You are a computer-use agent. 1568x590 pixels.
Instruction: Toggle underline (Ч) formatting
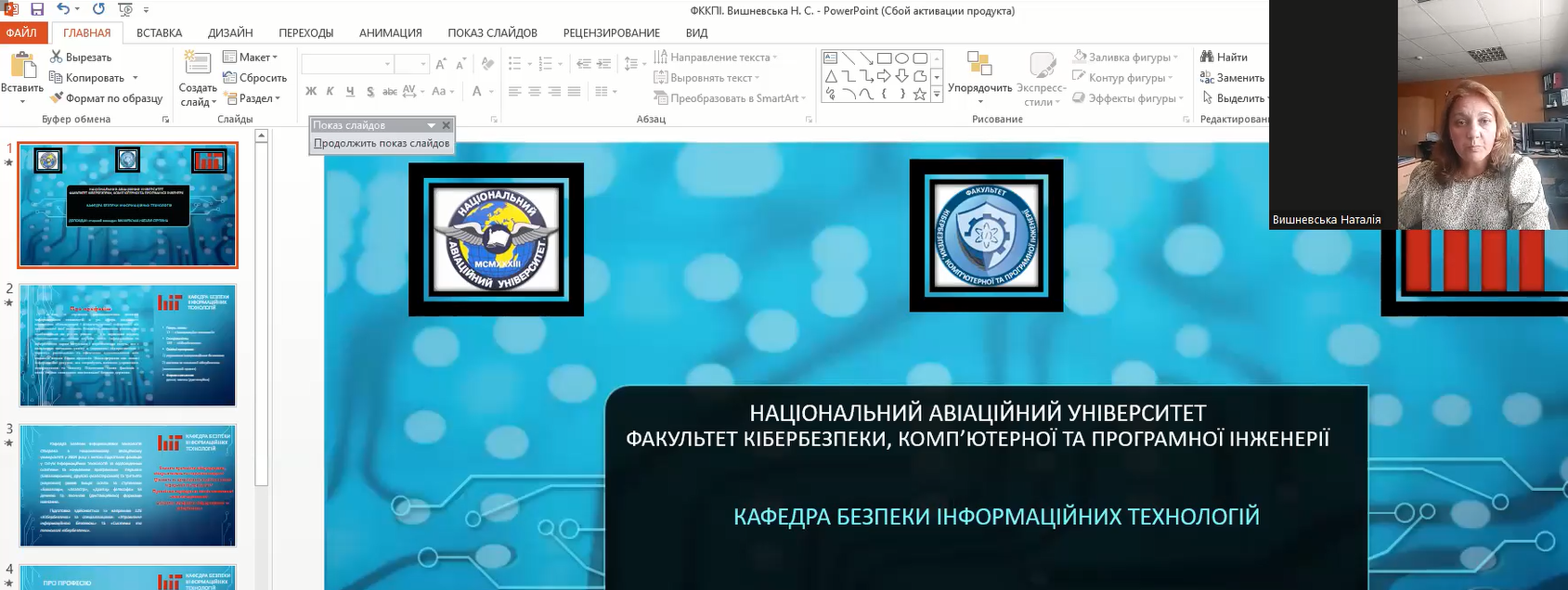pos(350,91)
